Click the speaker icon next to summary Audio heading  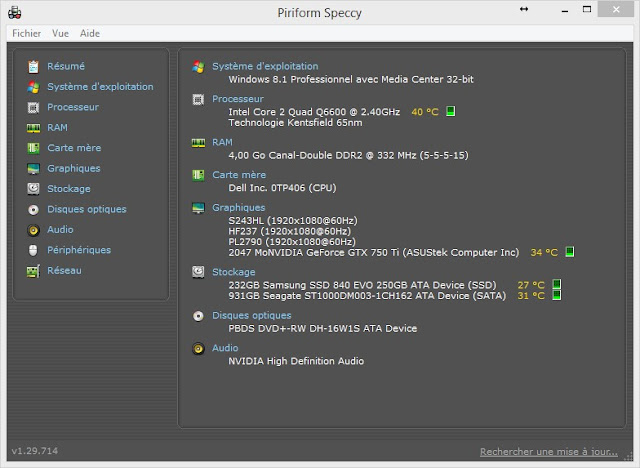coord(198,348)
